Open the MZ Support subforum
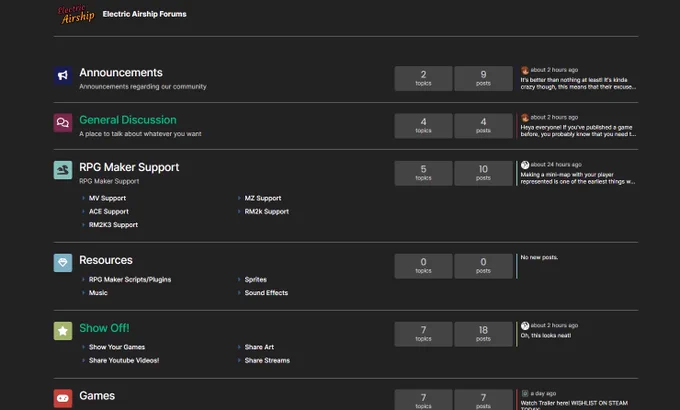Screen dimensions: 680x410 pos(263,198)
